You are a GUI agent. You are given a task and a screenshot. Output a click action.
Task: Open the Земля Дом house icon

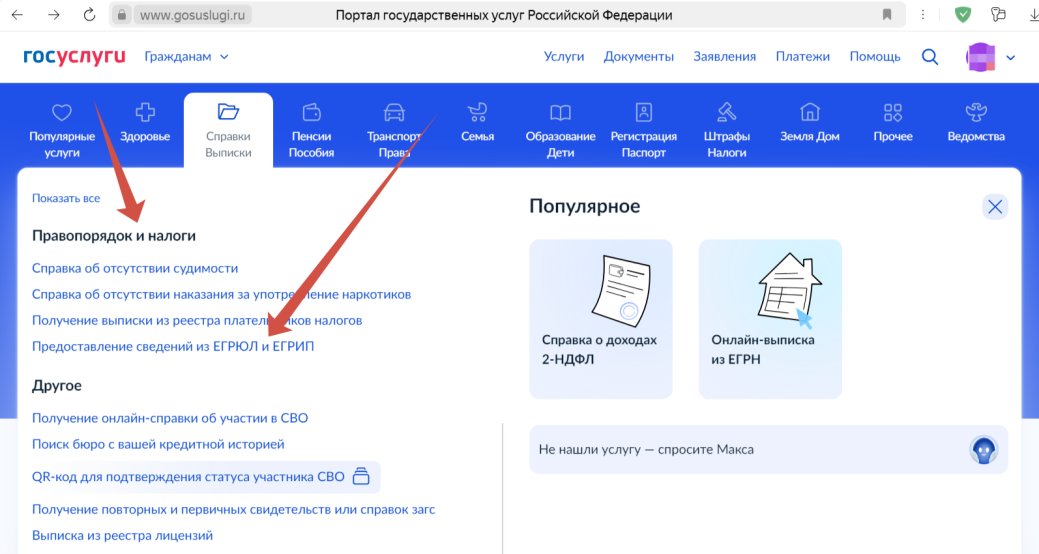pyautogui.click(x=809, y=113)
